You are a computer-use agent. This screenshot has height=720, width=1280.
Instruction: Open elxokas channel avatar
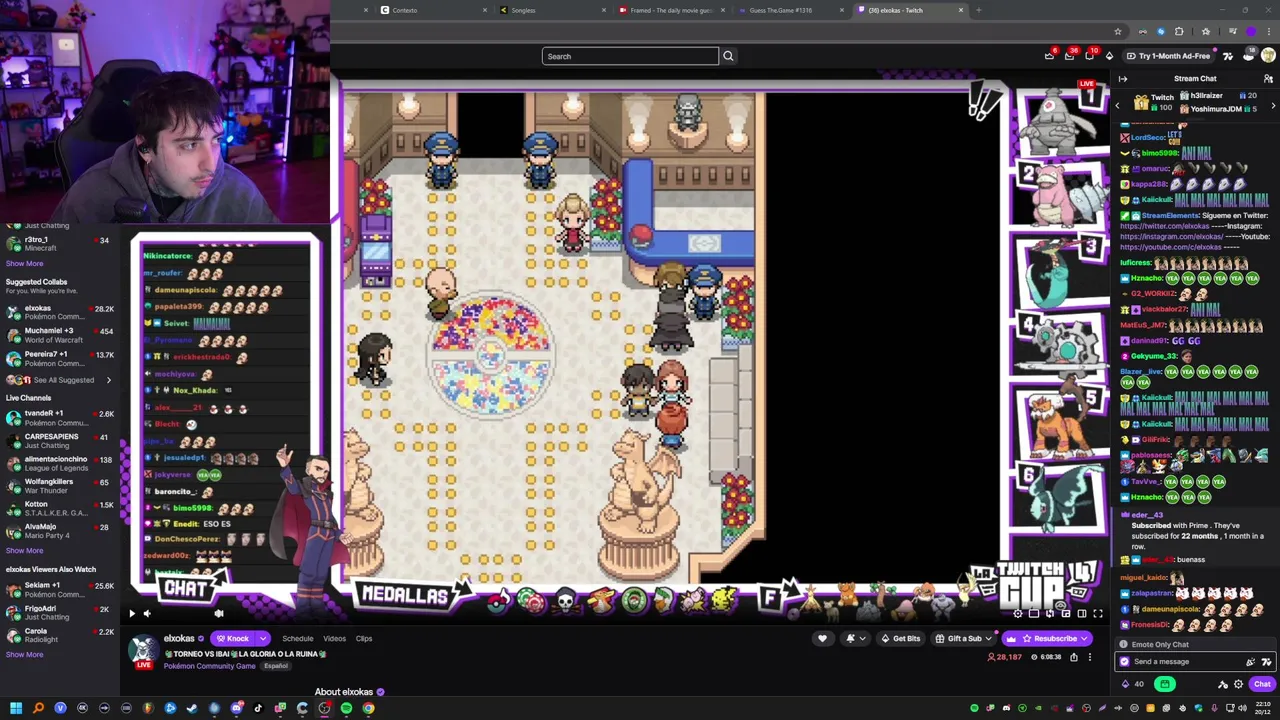(x=144, y=649)
